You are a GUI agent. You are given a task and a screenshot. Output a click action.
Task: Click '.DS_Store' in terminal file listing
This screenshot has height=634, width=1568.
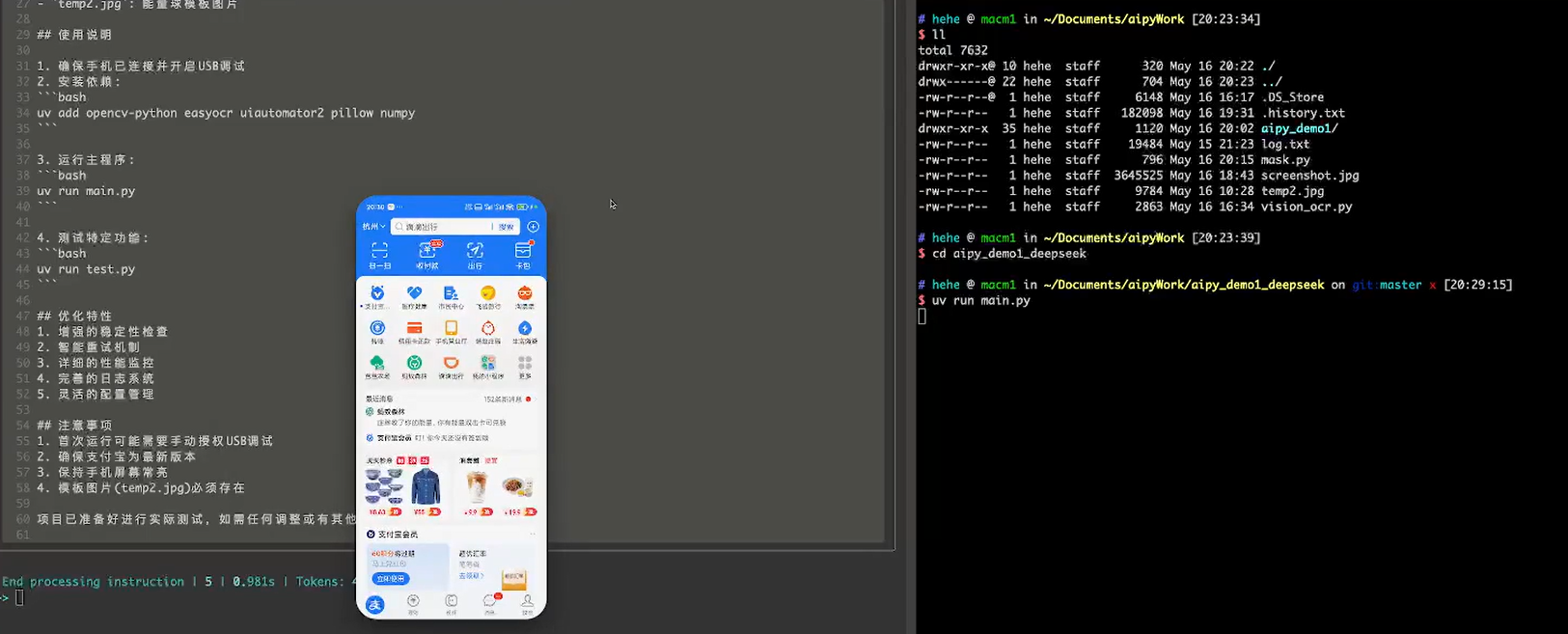[1292, 97]
